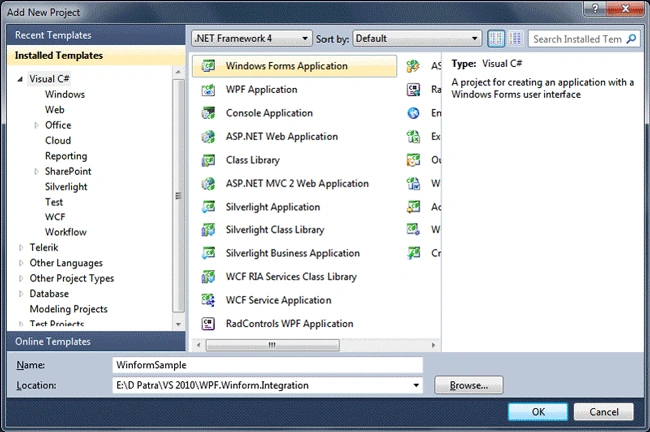Click the template icon beside 'AS' in second column
Screen dimensions: 650x432
tap(413, 66)
